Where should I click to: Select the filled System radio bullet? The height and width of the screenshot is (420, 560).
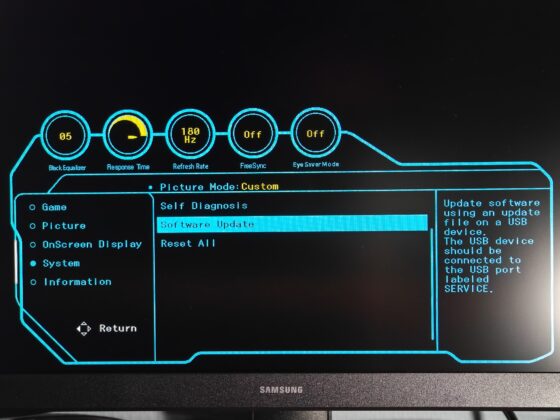point(33,263)
